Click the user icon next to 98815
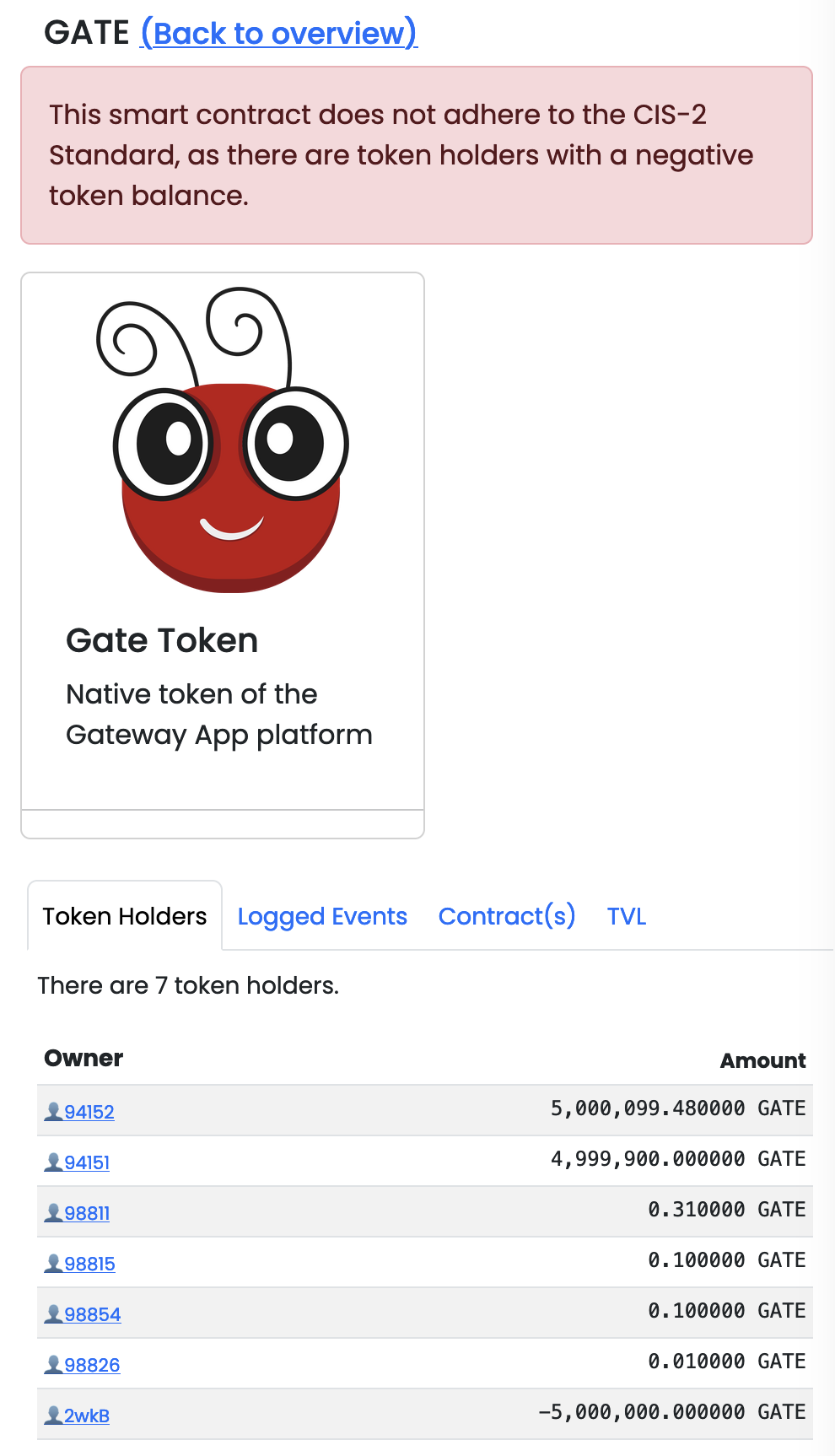 (54, 1264)
